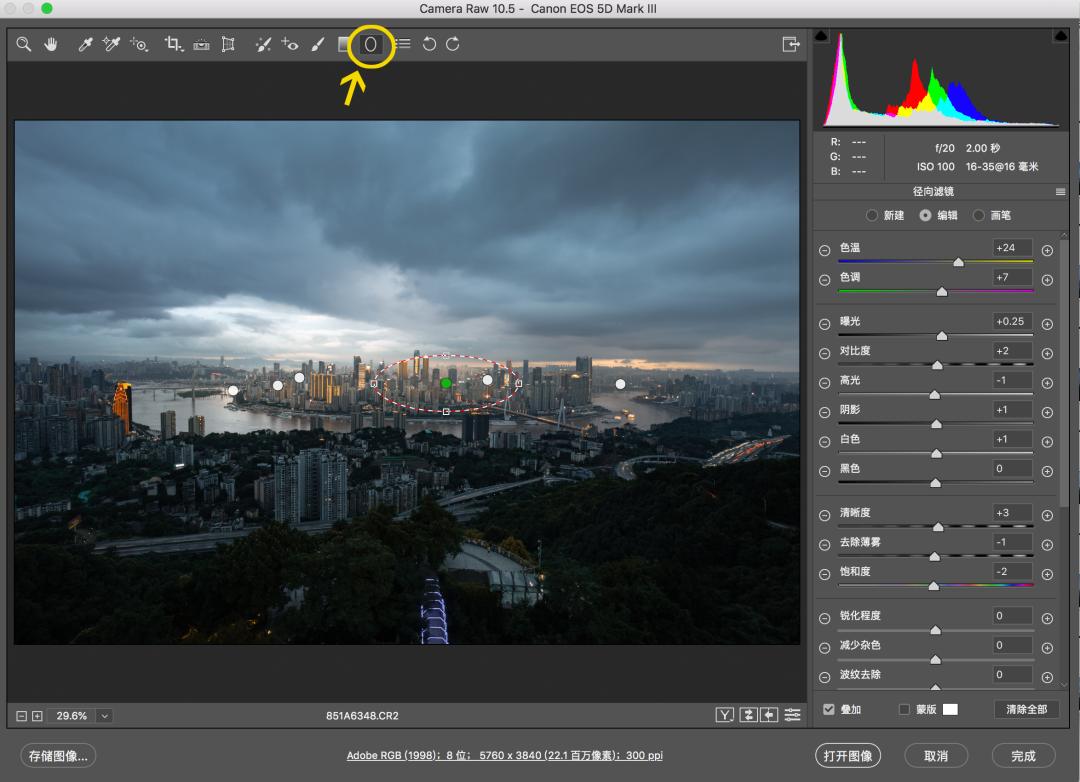Select the Zoom tool in toolbar
1080x782 pixels.
(x=23, y=45)
